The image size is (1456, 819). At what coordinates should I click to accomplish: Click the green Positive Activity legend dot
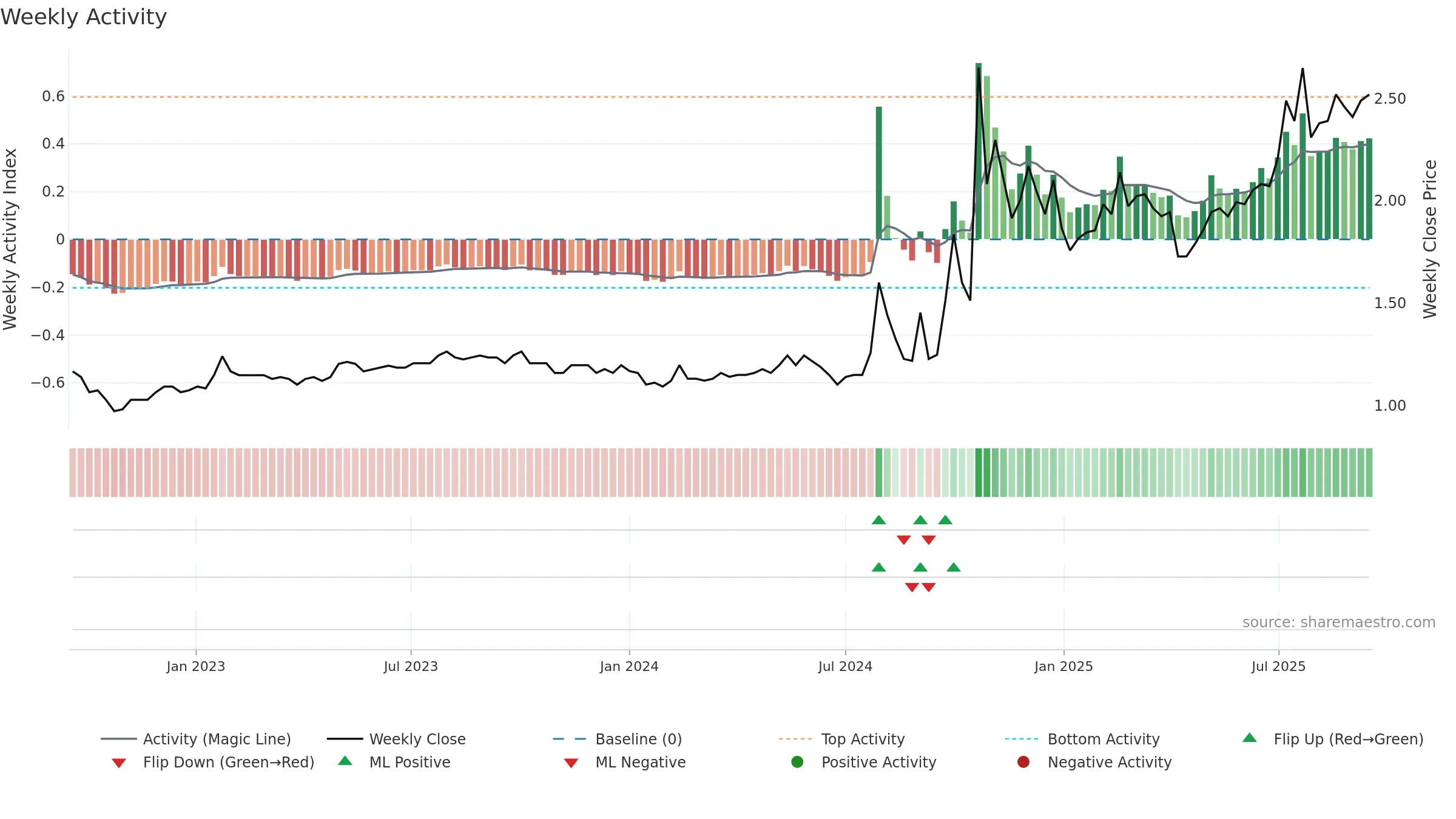798,761
